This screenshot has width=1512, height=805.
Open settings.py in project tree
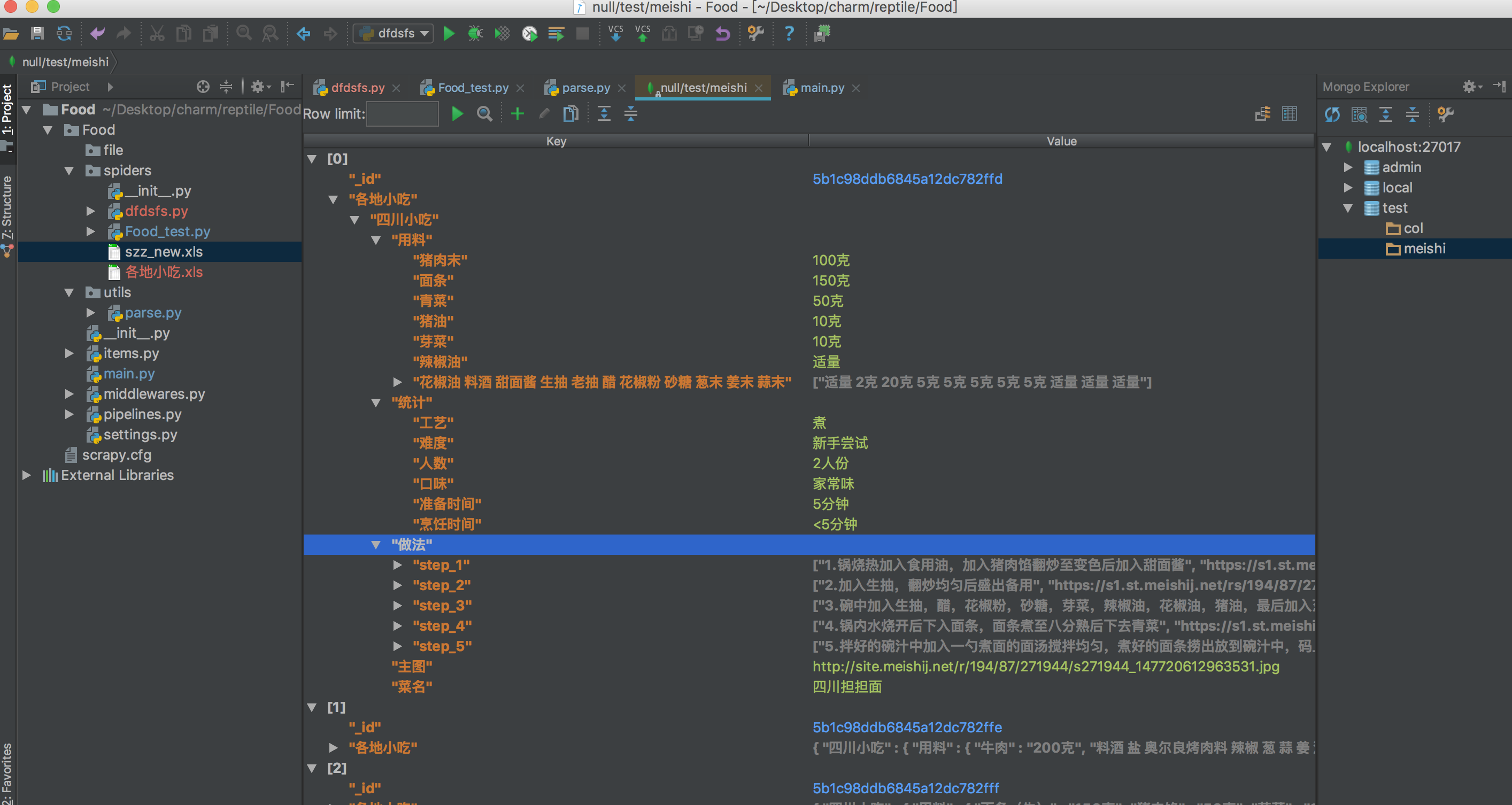pos(132,435)
